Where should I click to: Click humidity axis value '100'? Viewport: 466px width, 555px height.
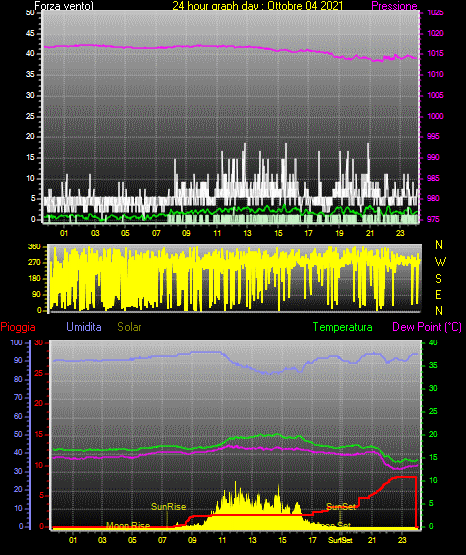pyautogui.click(x=16, y=342)
